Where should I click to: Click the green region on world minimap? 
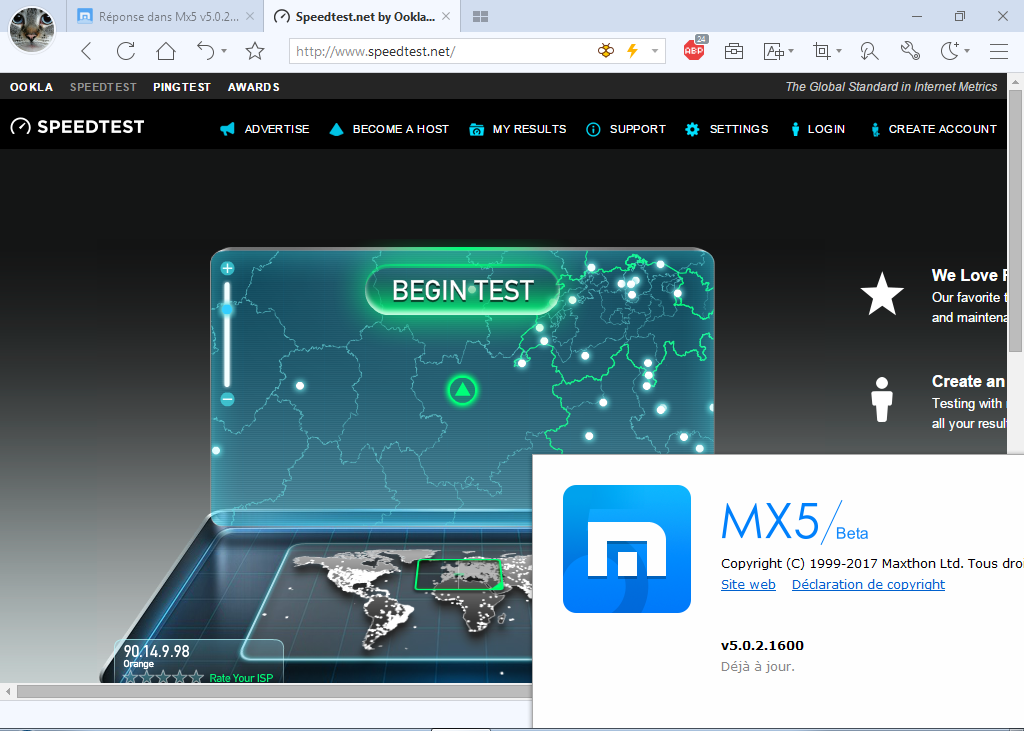[459, 575]
